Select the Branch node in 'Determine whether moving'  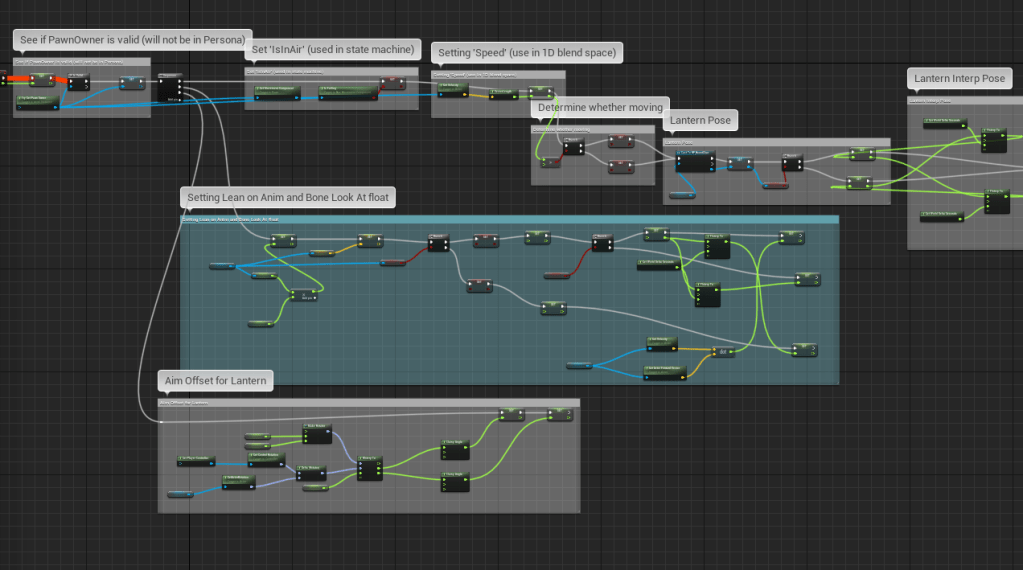572,147
